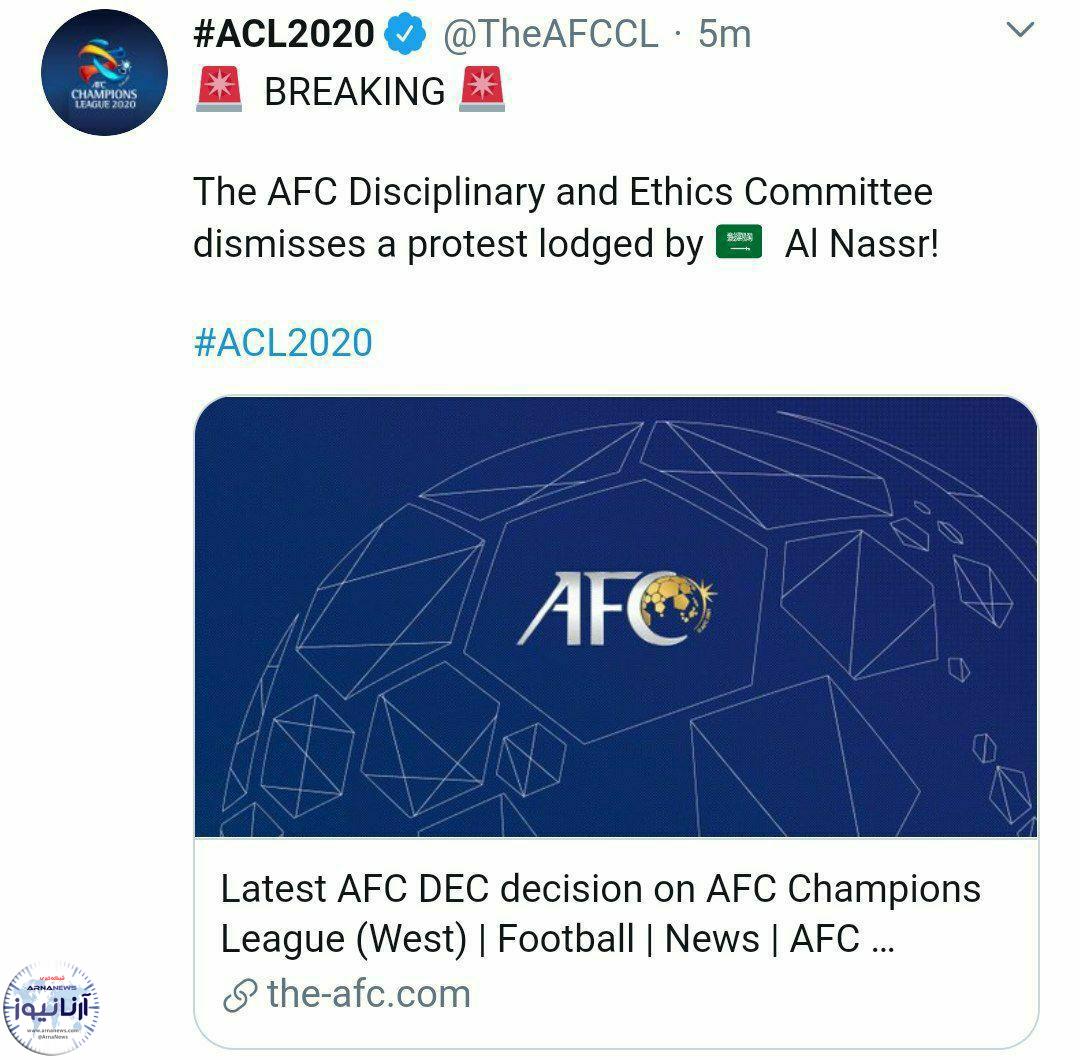Viewport: 1080px width, 1060px height.
Task: Click the ArnaNews watermark logo
Action: coord(51,1008)
